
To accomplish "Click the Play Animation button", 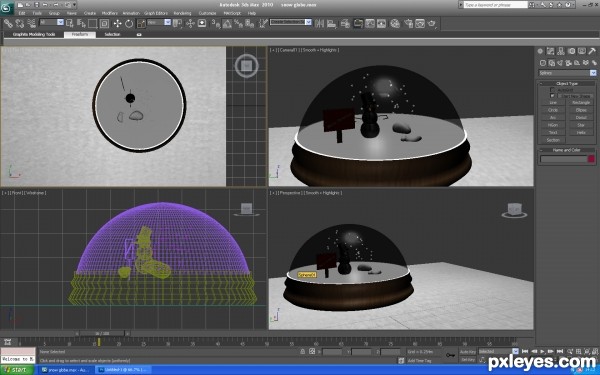I will (x=542, y=351).
